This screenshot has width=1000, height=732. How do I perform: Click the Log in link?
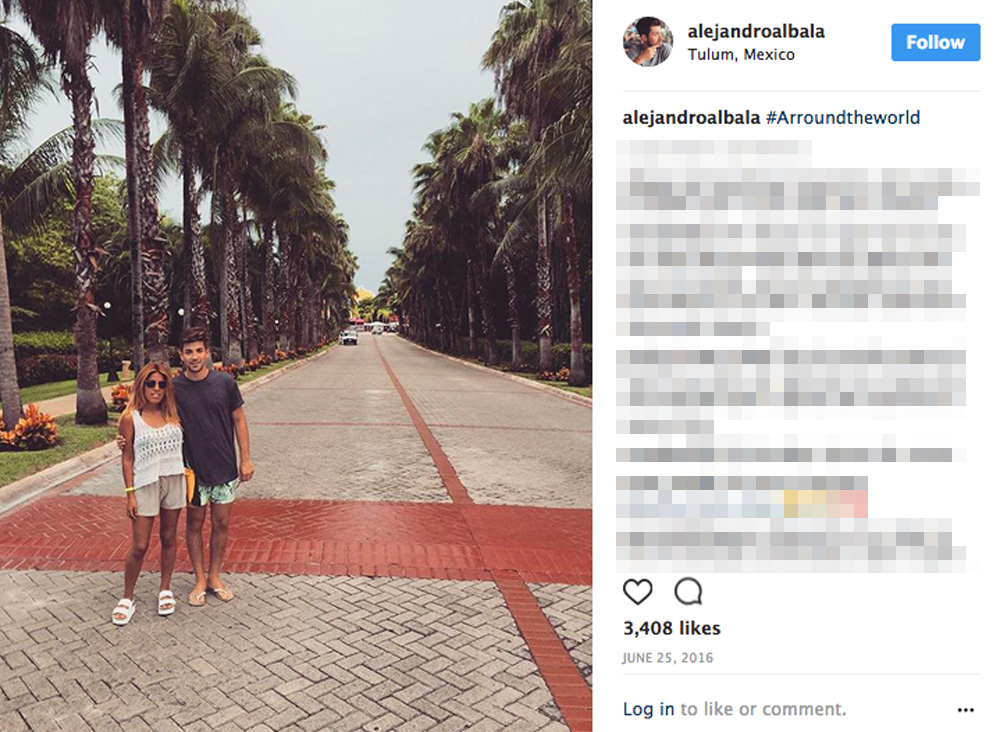(x=649, y=709)
